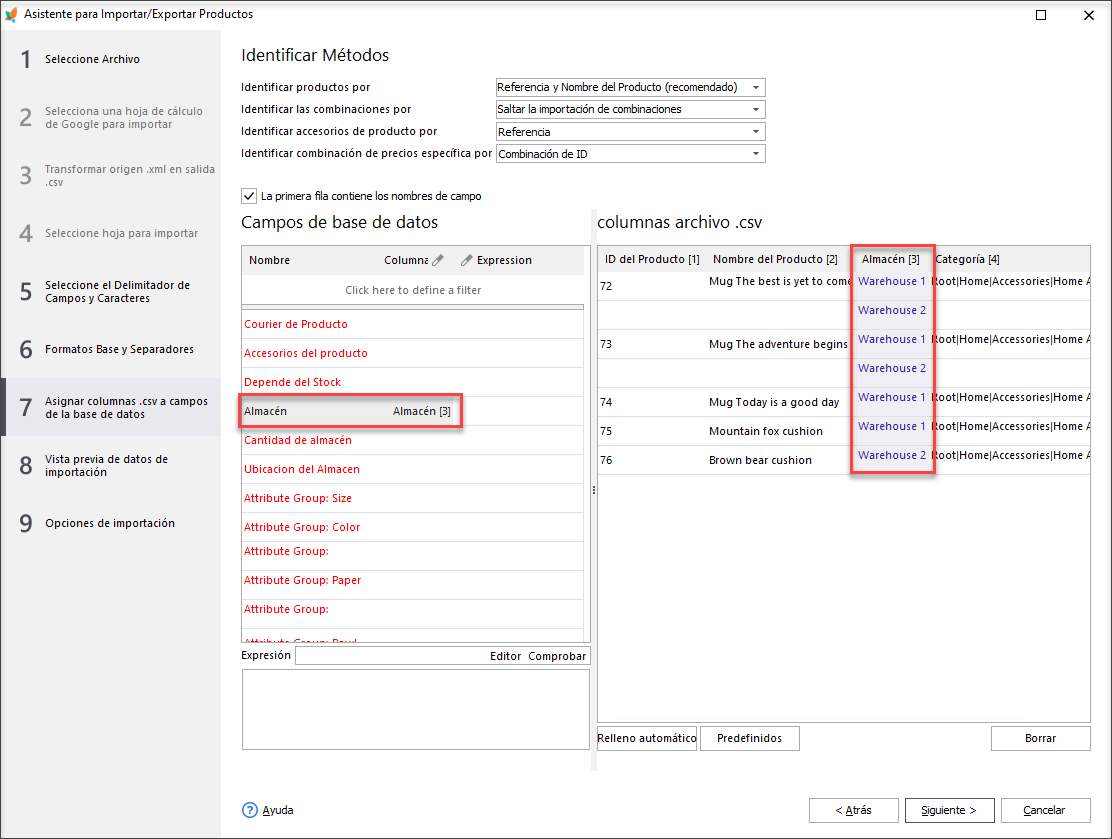Select 'Attribute Group: Color' field
1112x839 pixels.
pyautogui.click(x=413, y=528)
